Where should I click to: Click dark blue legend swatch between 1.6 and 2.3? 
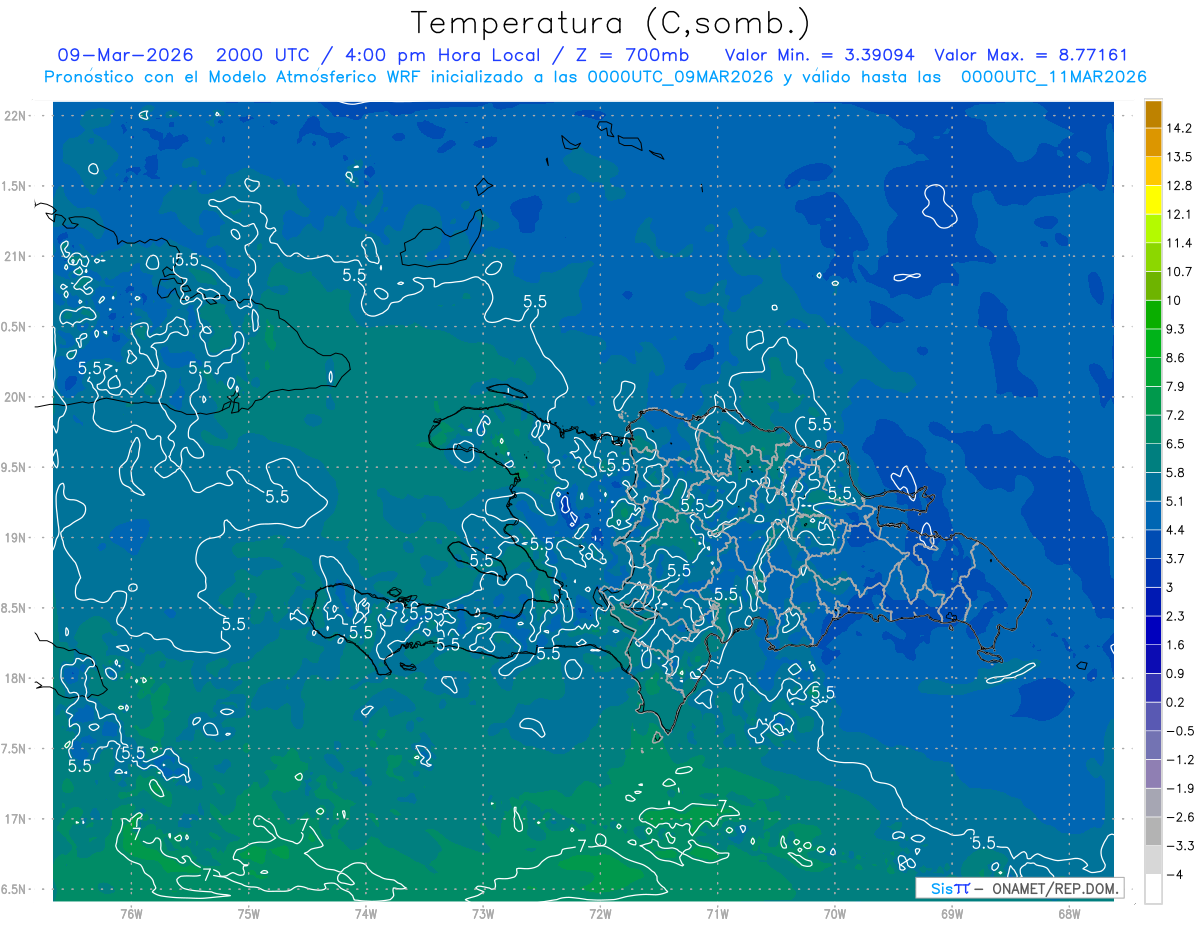click(x=1153, y=631)
